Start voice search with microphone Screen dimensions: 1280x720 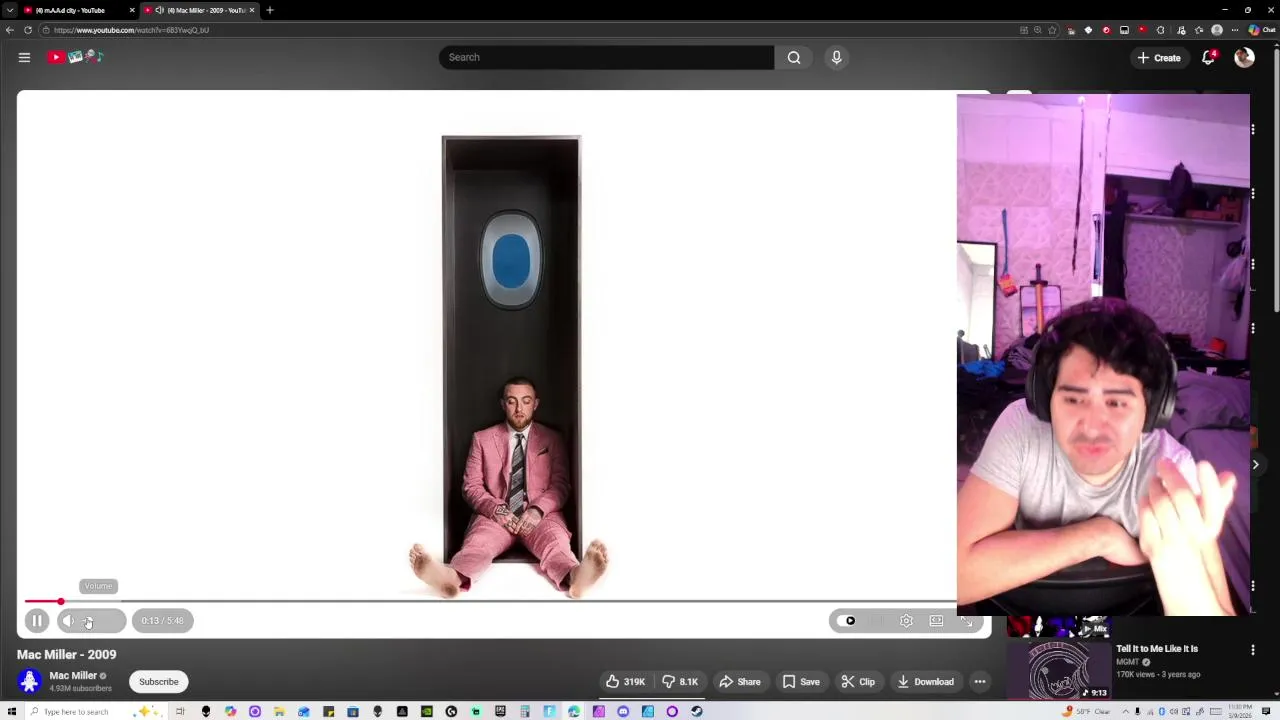click(837, 57)
